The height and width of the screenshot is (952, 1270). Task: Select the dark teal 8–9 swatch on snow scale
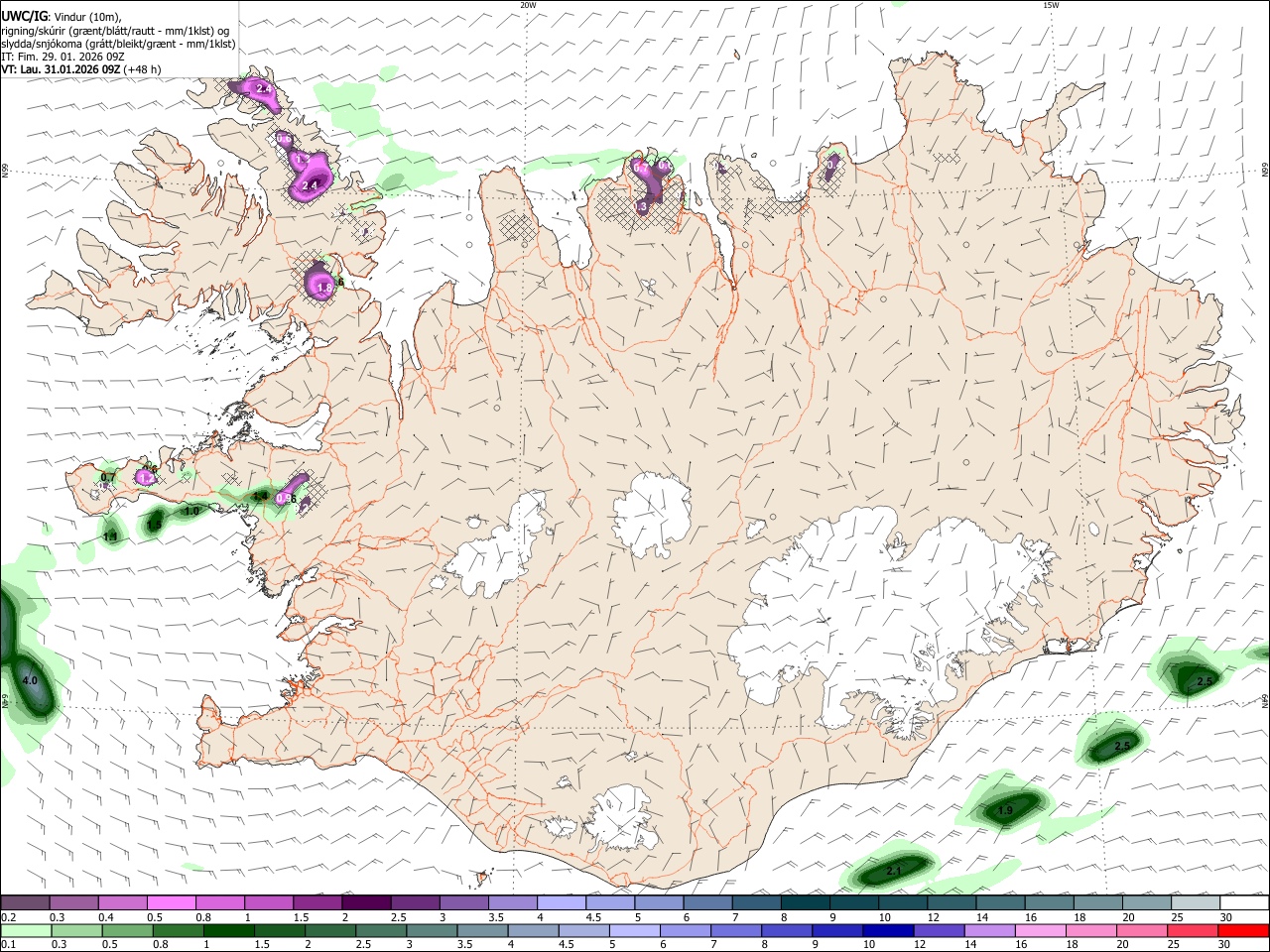[805, 903]
